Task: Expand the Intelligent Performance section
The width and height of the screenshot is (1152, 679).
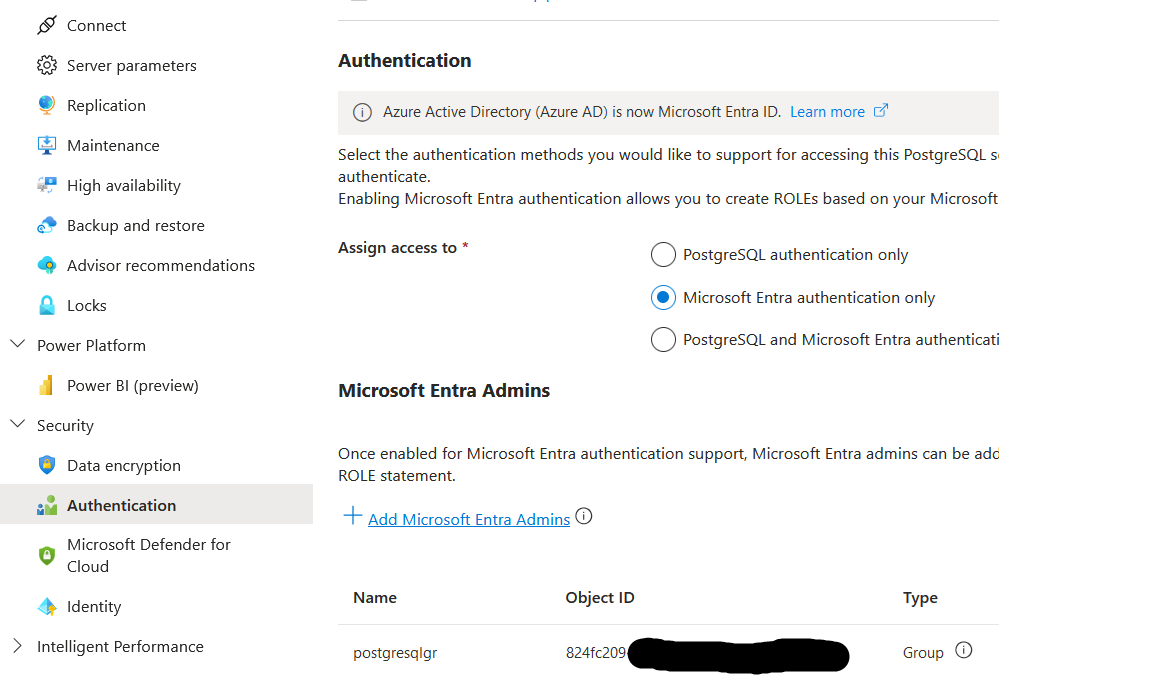Action: click(x=18, y=646)
